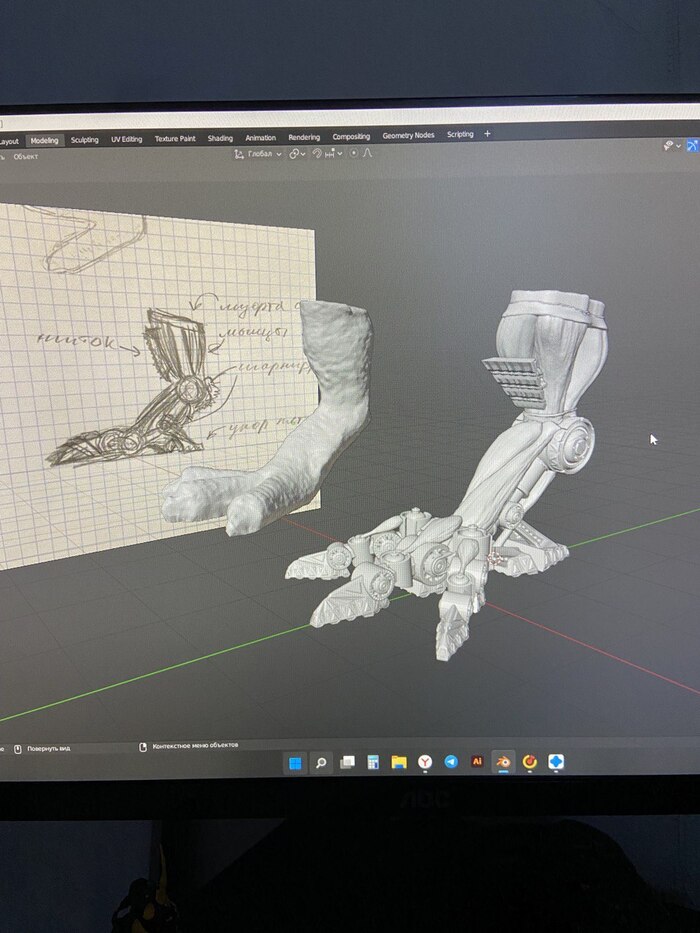Open the blue diamond app taskbar icon
Viewport: 700px width, 933px height.
555,761
